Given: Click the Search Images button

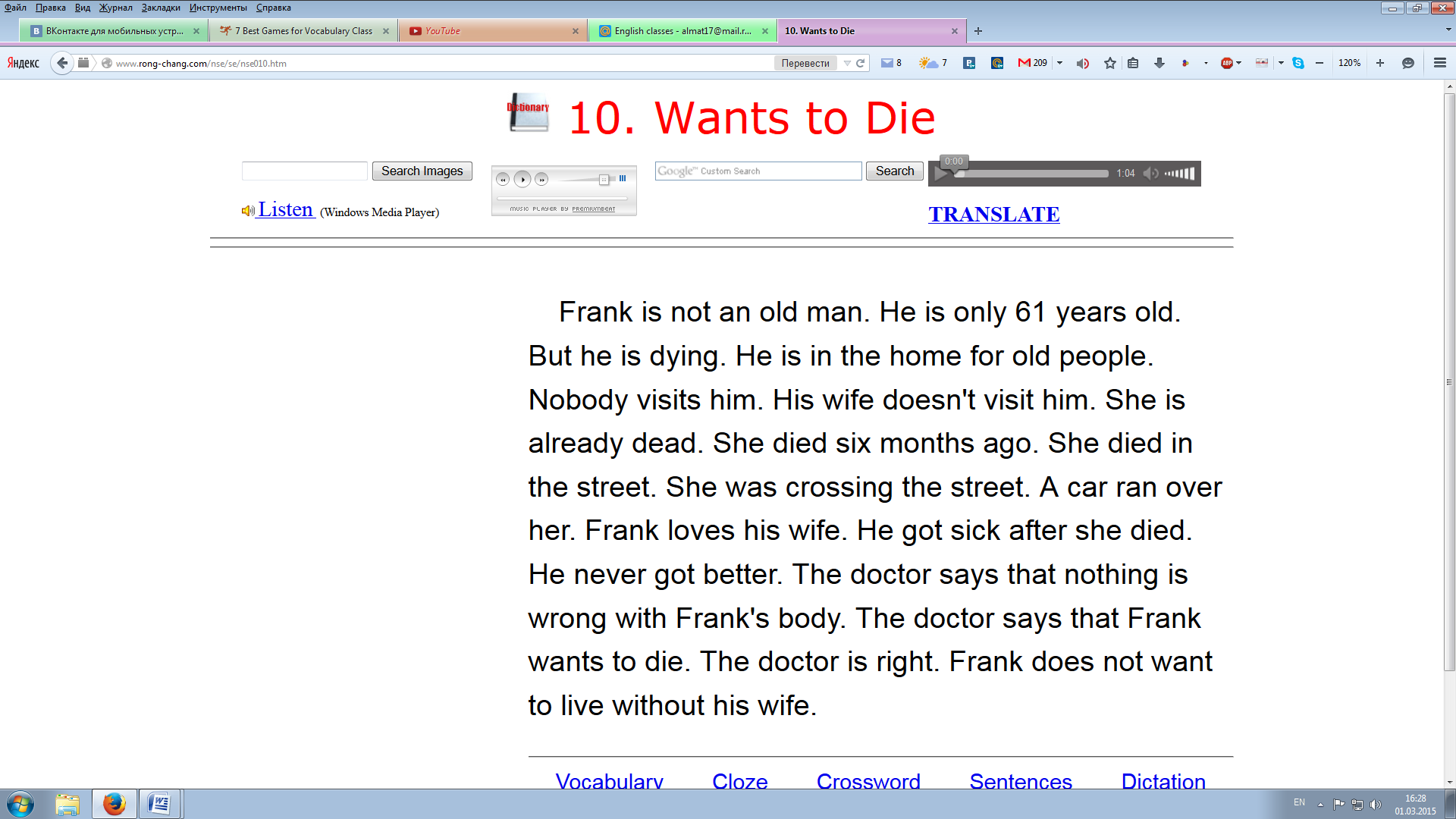Looking at the screenshot, I should 422,171.
